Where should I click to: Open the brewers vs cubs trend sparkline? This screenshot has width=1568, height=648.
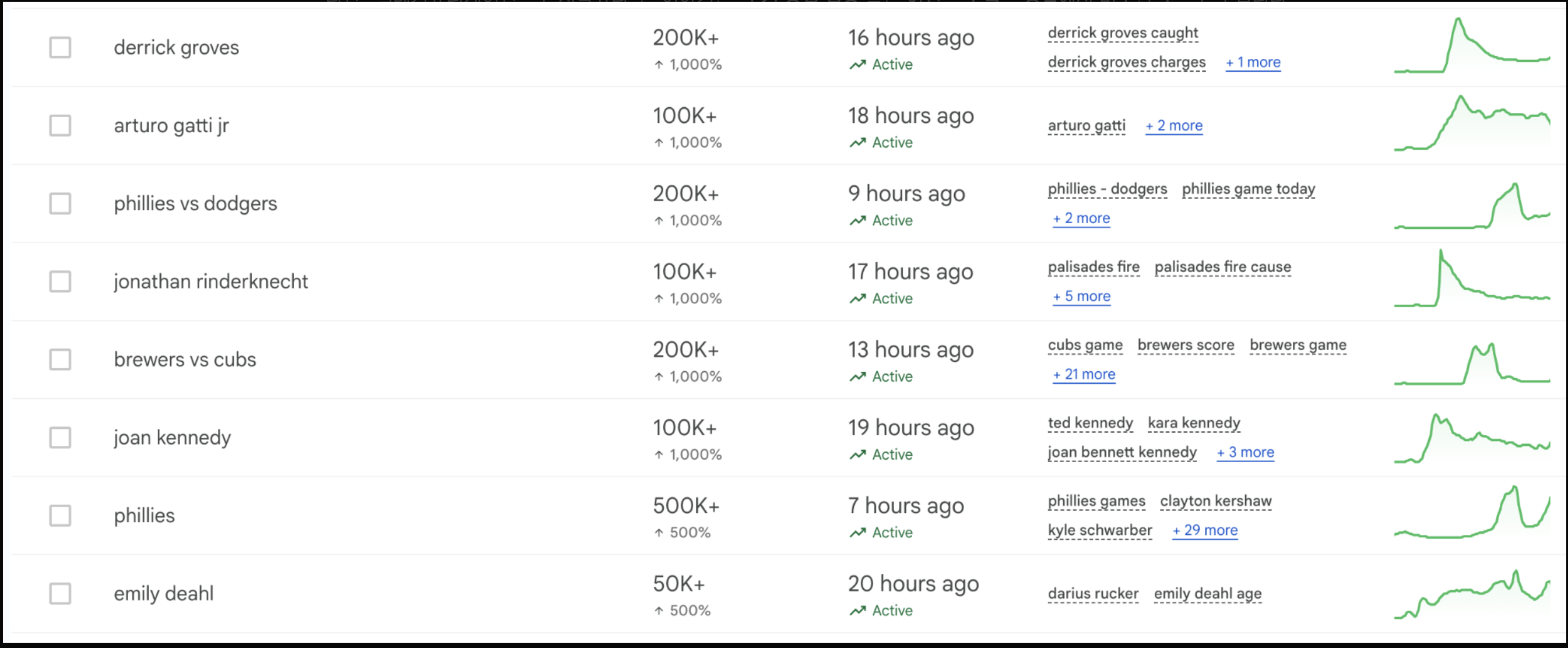pyautogui.click(x=1471, y=364)
